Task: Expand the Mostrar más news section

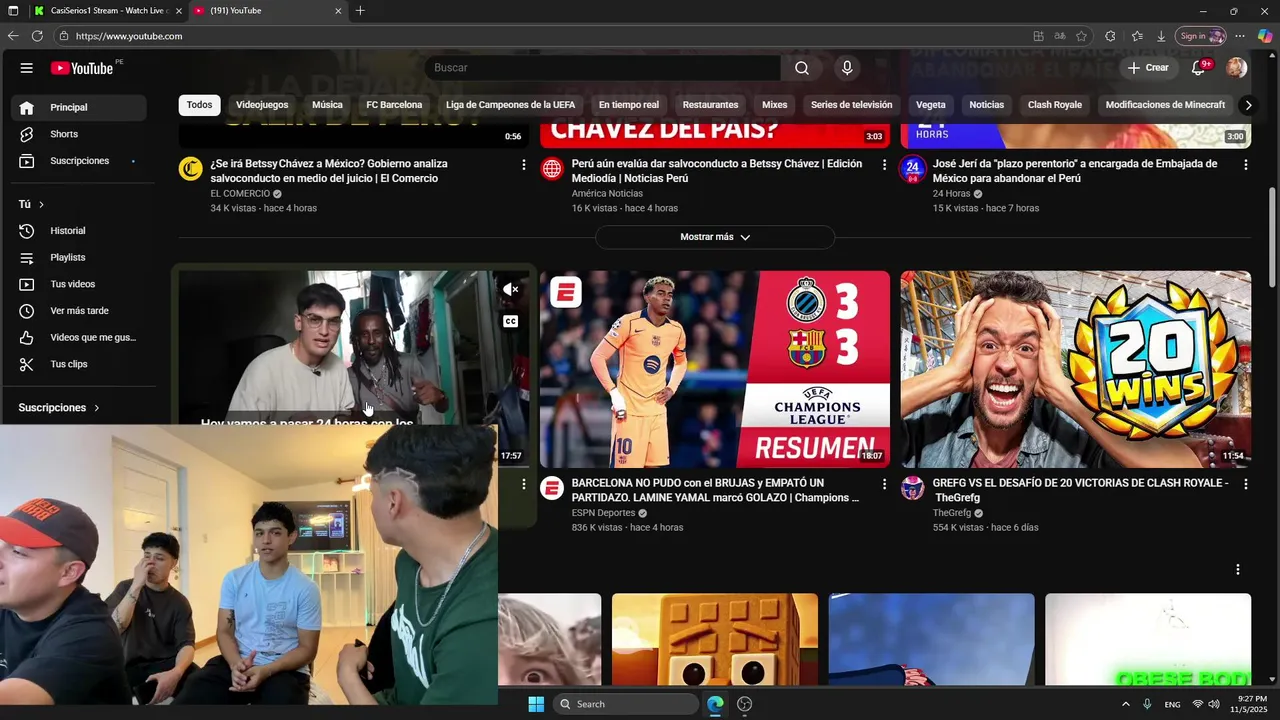Action: pos(715,237)
